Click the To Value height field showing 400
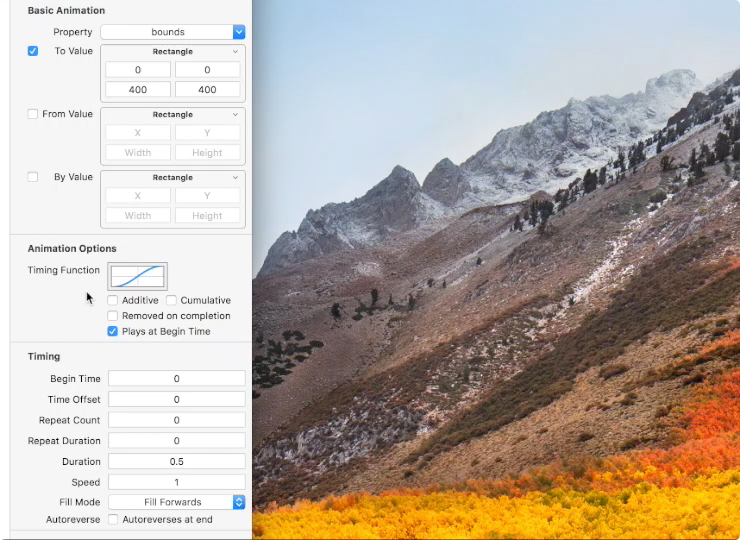The image size is (740, 540). click(x=207, y=90)
